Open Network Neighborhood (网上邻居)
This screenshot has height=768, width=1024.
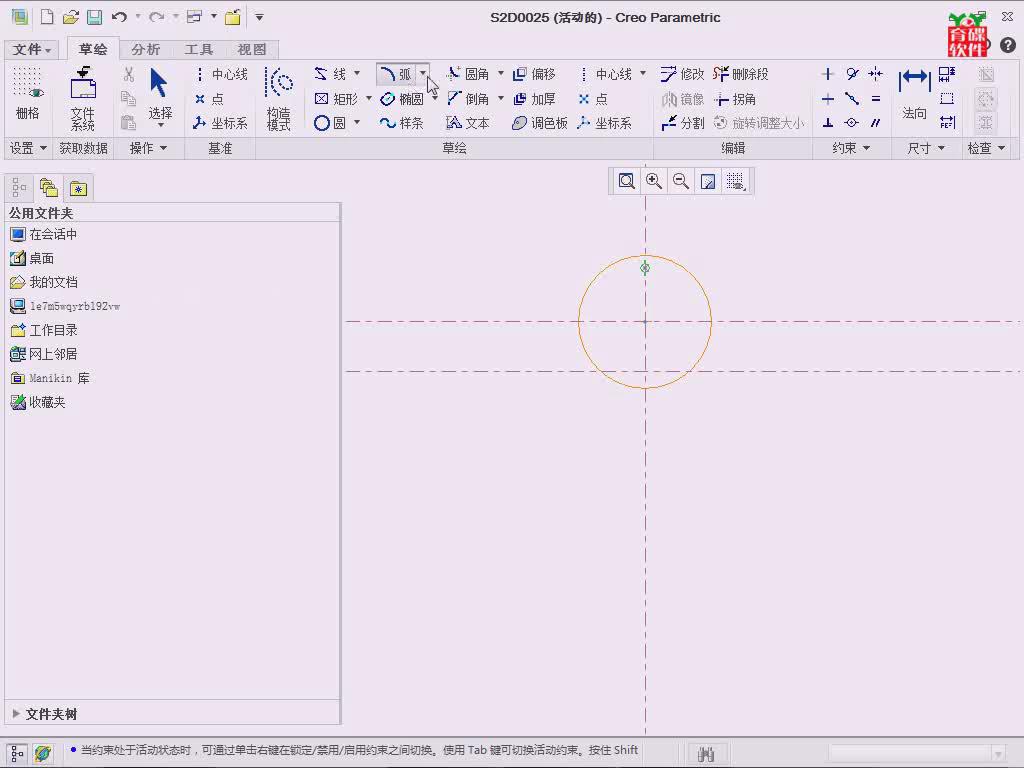44,354
